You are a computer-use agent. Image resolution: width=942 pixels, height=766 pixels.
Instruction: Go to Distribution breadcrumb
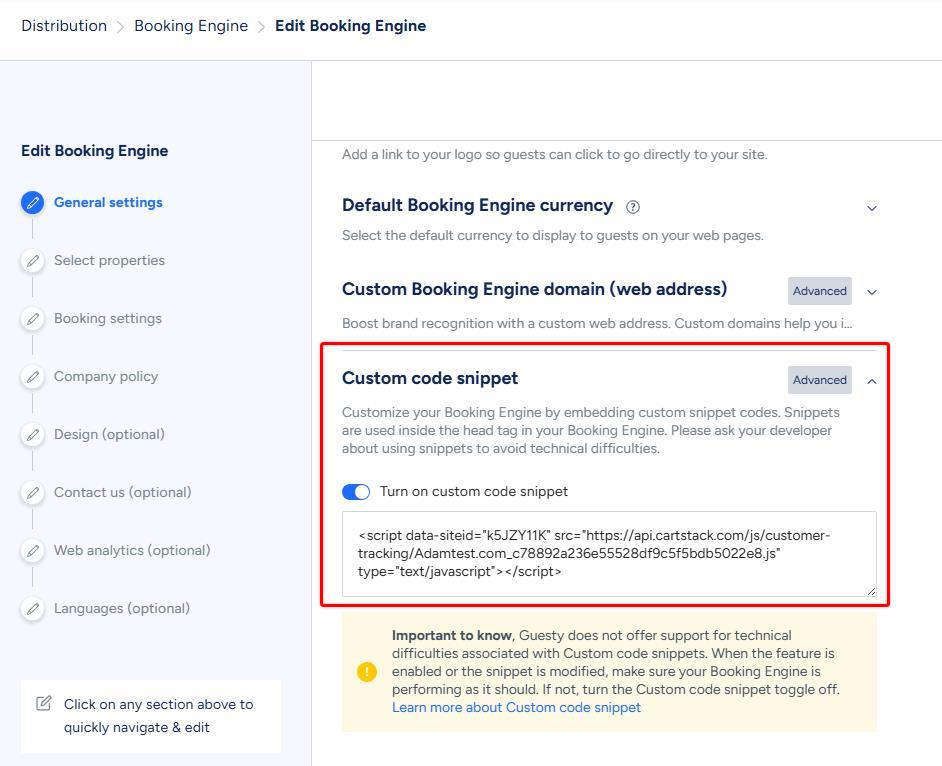[64, 26]
